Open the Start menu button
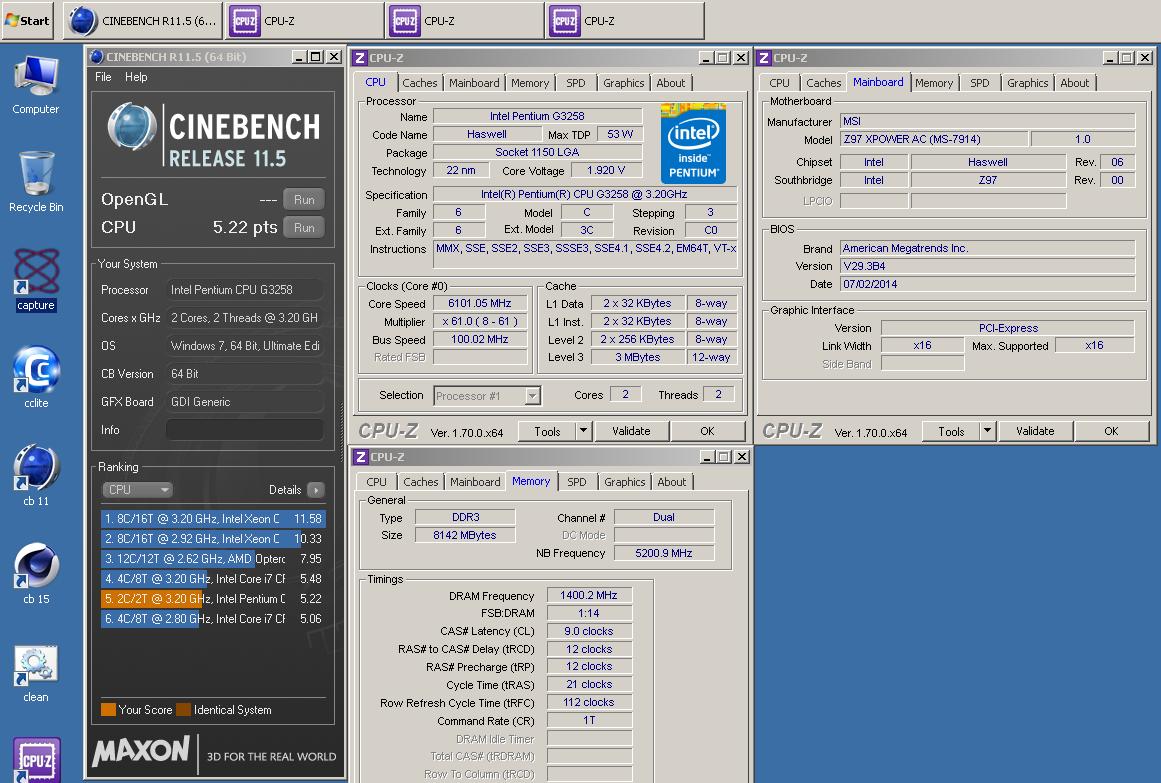The image size is (1161, 783). pyautogui.click(x=27, y=20)
